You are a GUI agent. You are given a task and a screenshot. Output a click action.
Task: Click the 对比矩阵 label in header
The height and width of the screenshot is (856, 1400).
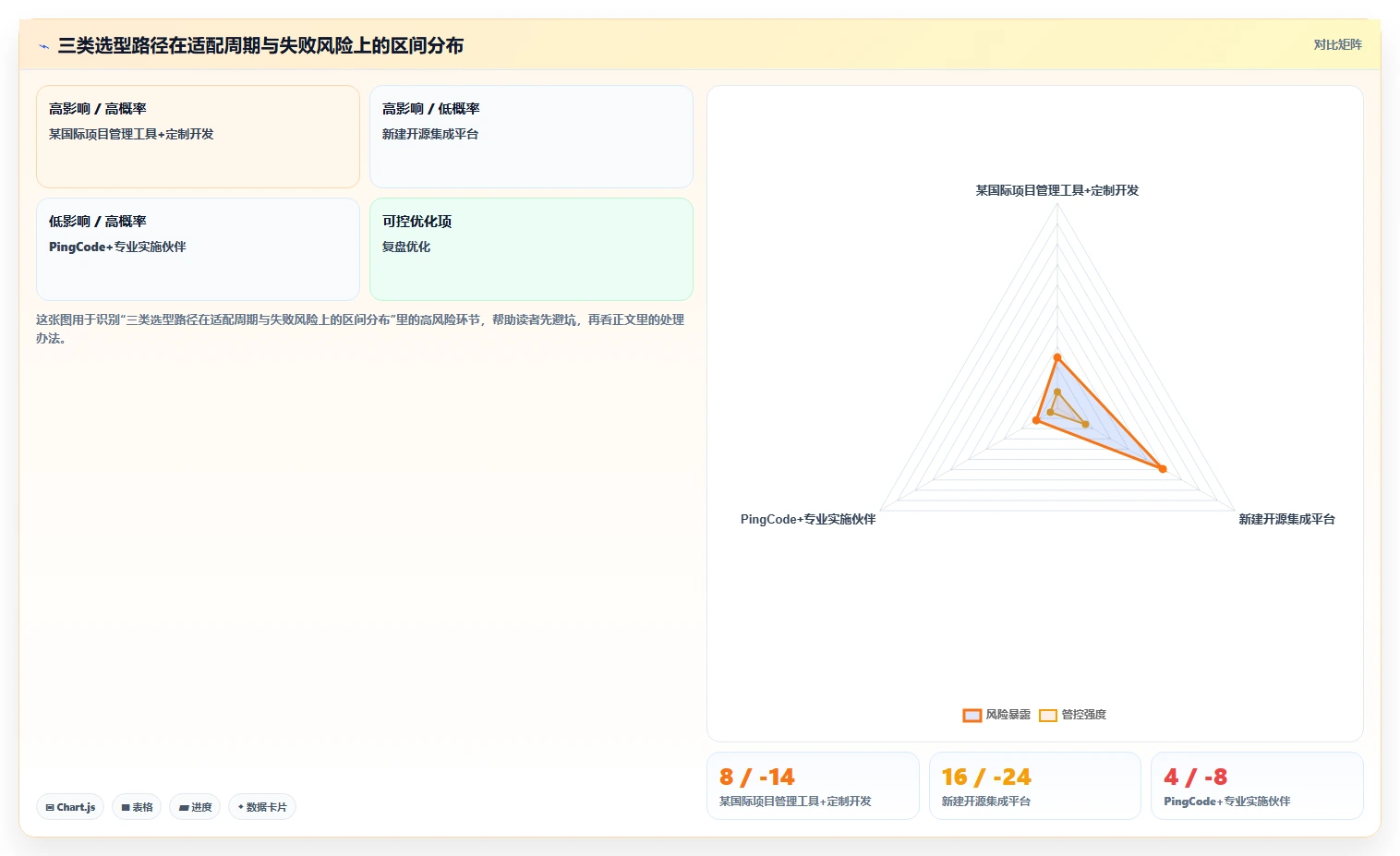(x=1337, y=44)
